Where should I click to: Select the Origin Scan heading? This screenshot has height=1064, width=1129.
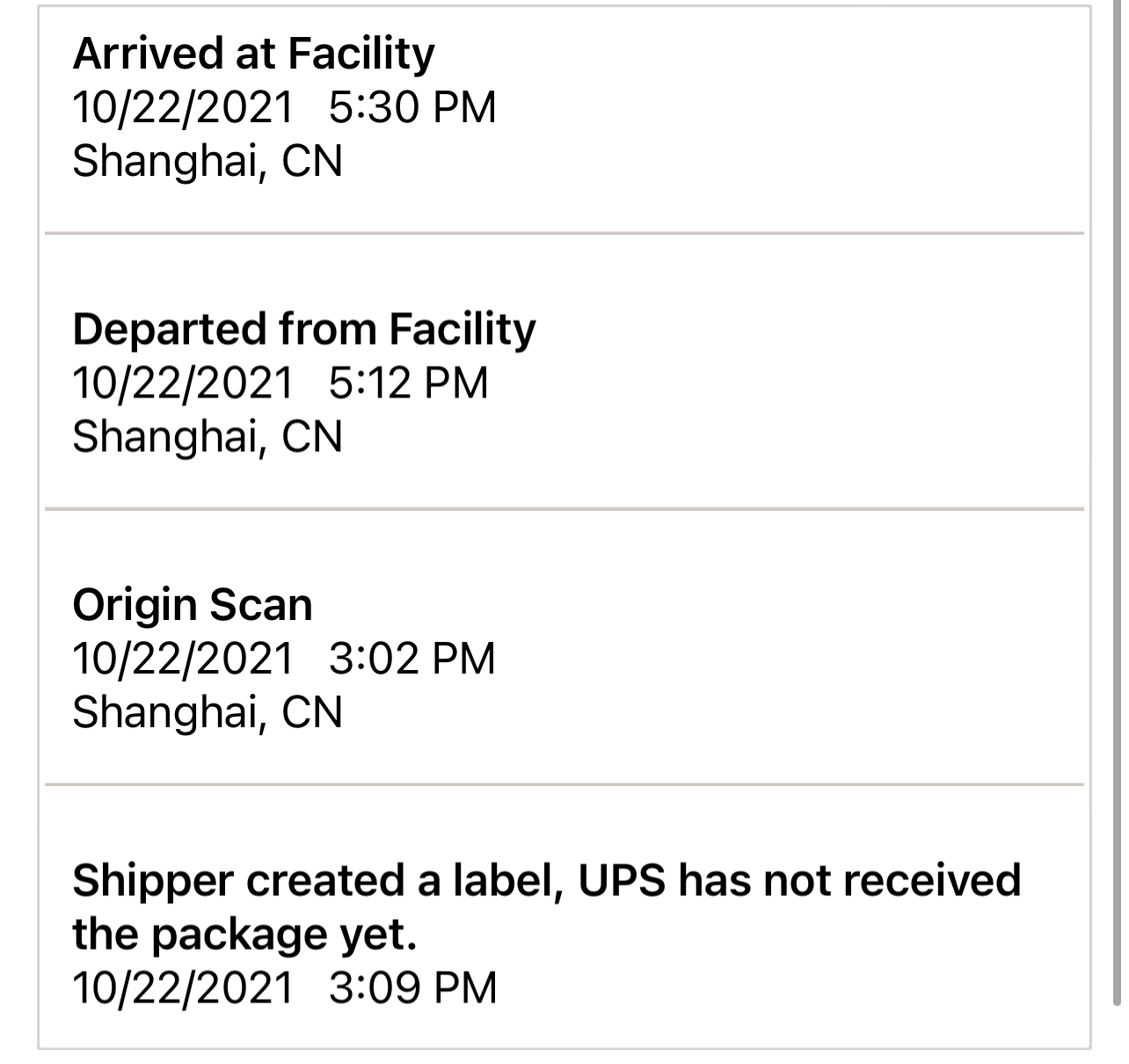coord(192,605)
